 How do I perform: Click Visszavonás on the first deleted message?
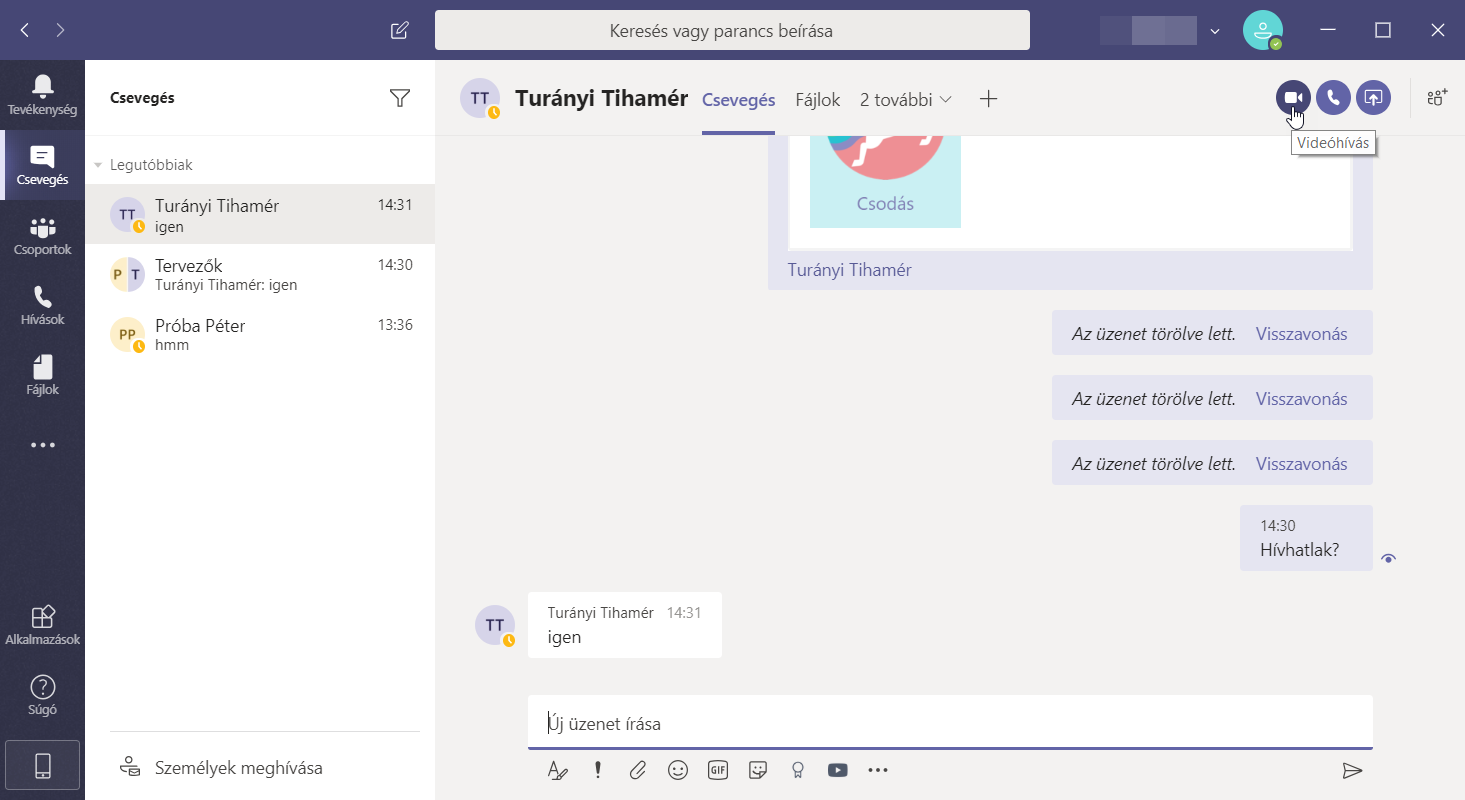pyautogui.click(x=1301, y=334)
